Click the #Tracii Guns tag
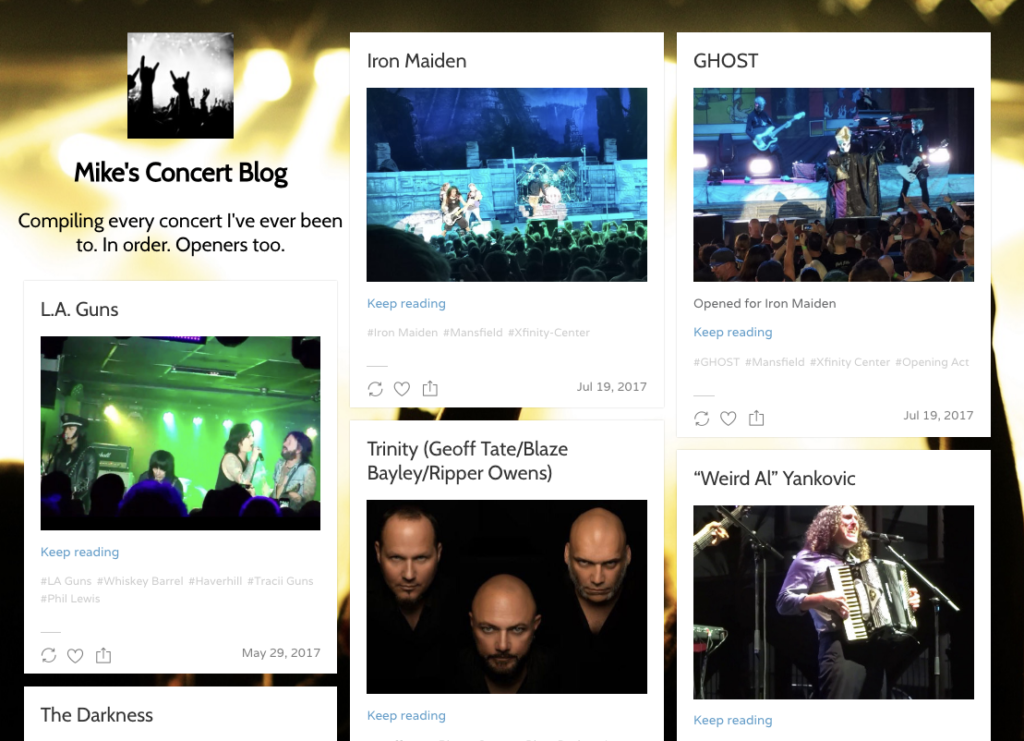This screenshot has width=1024, height=741. point(280,581)
